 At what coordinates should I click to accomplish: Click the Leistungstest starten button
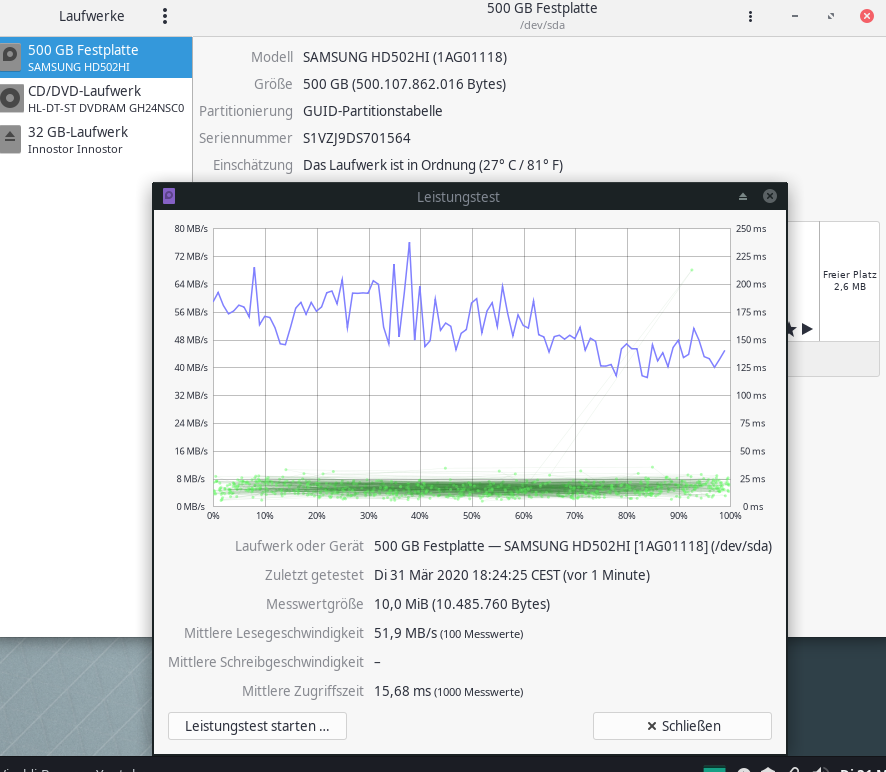coord(258,726)
